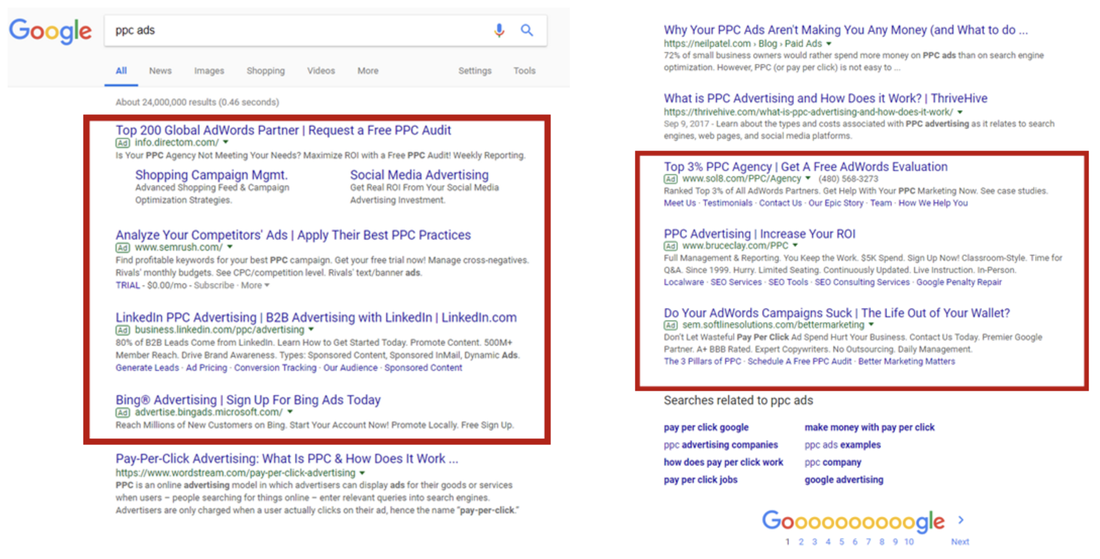Open PPC Advertising Increase Your ROI ad
The width and height of the screenshot is (1100, 559).
tap(760, 234)
